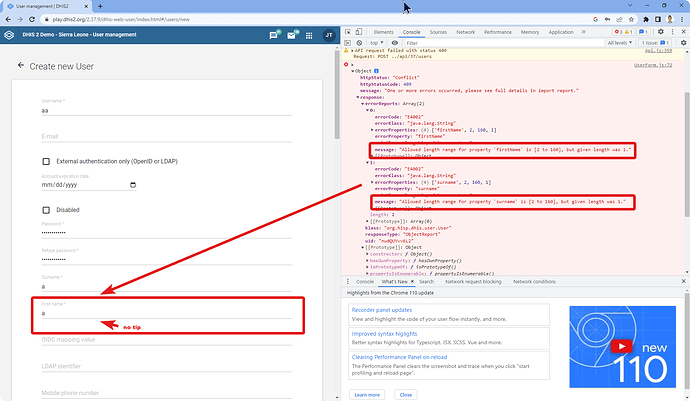The image size is (690, 401).
Task: Open the DHIS2 apps grid menu
Action: point(309,36)
